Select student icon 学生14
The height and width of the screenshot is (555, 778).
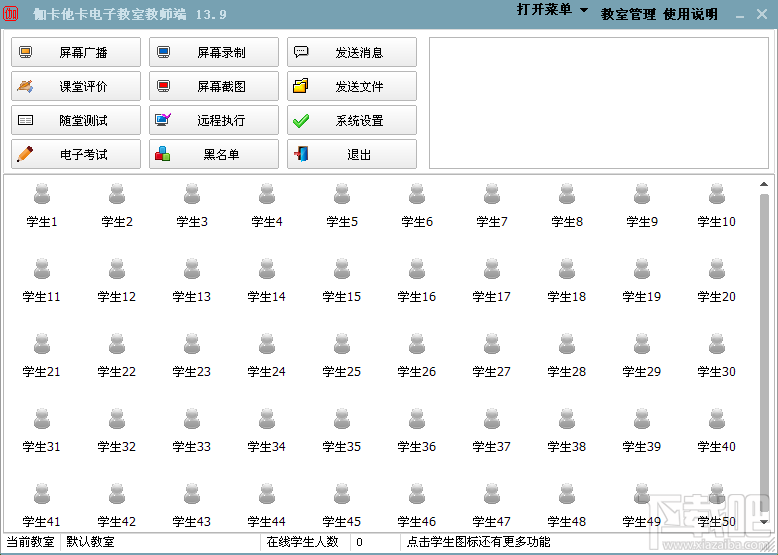point(267,269)
